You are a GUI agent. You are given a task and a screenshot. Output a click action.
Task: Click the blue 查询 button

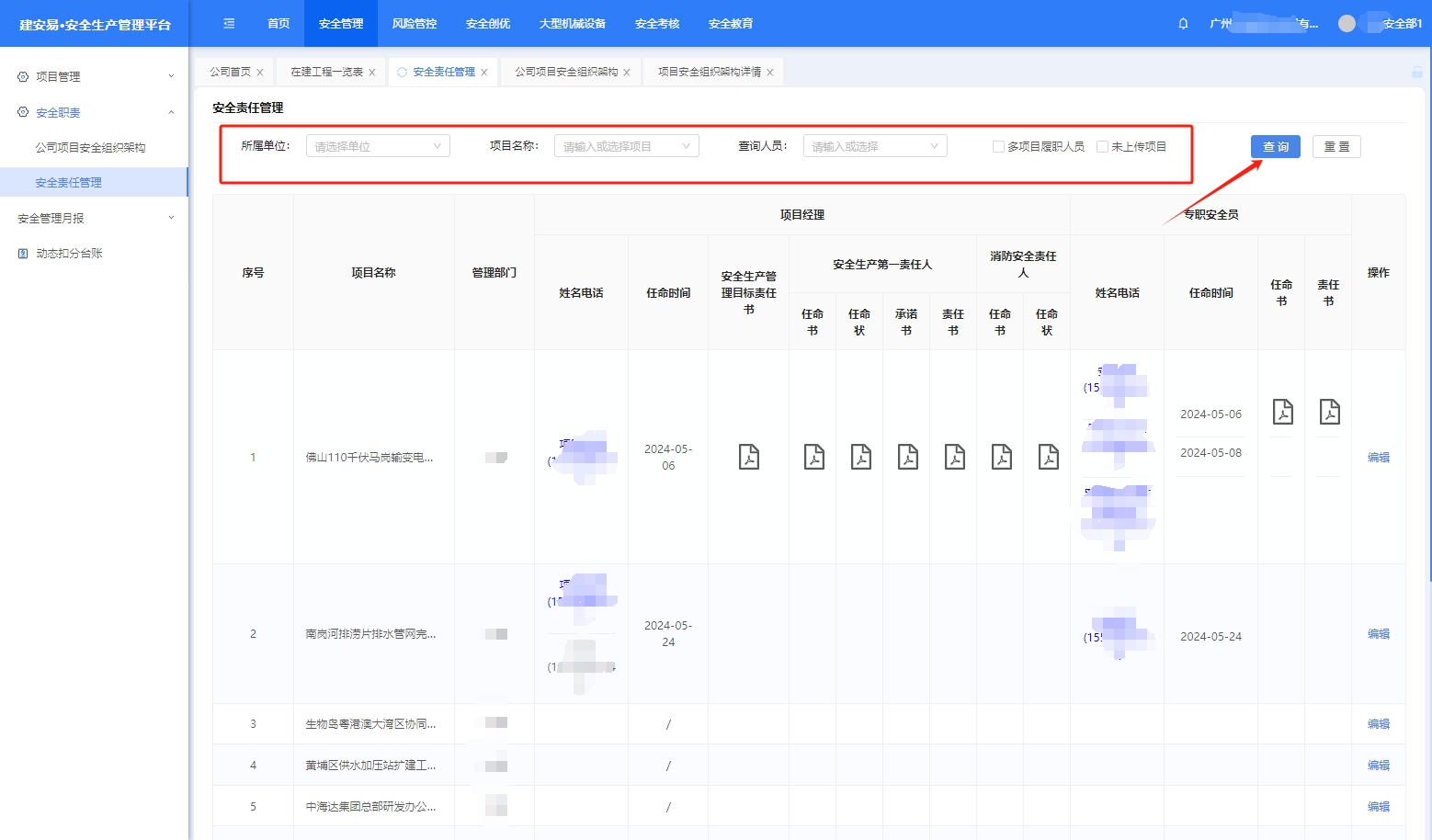1275,147
